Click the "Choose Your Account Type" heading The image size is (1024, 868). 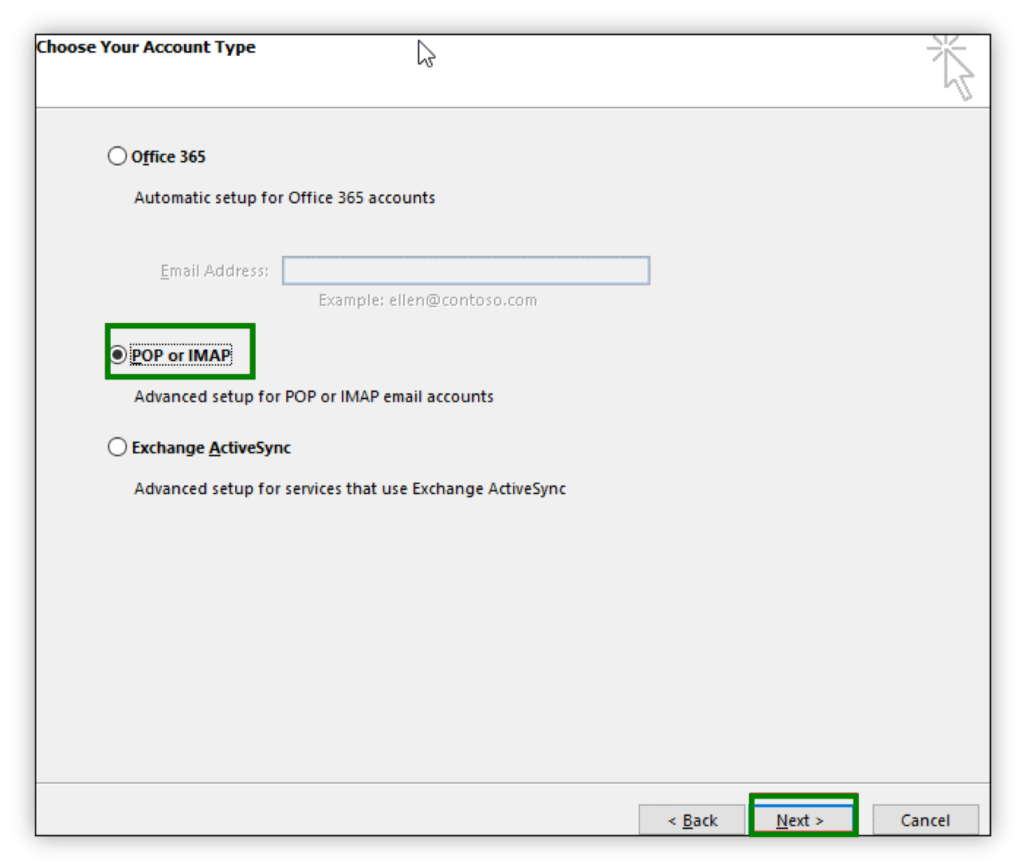coord(146,47)
